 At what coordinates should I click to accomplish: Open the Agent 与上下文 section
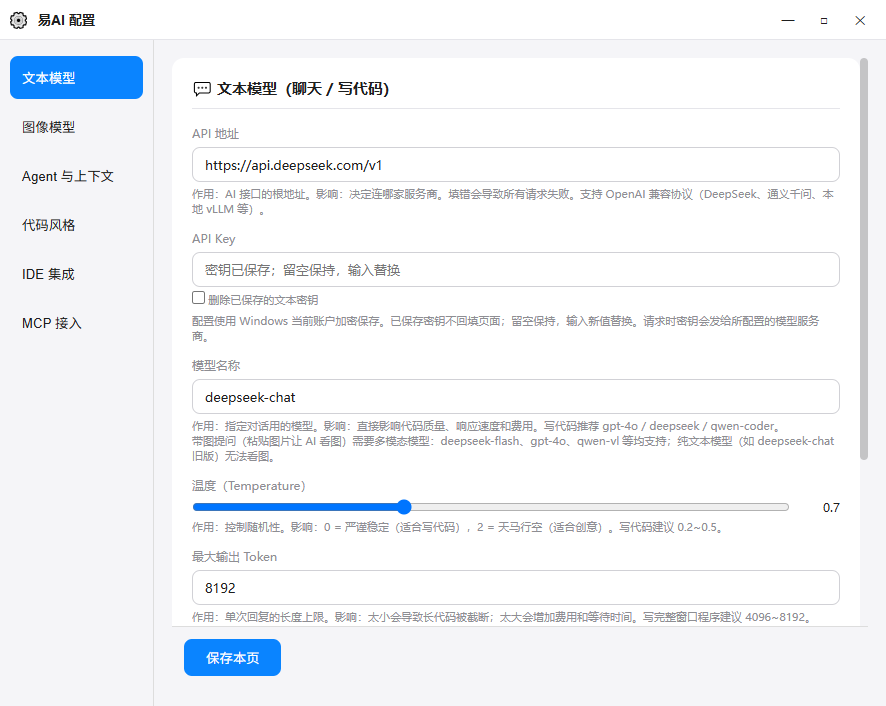click(76, 176)
